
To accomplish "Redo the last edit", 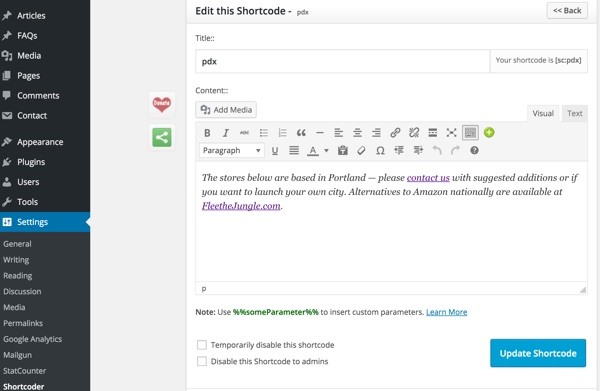I will click(x=455, y=150).
